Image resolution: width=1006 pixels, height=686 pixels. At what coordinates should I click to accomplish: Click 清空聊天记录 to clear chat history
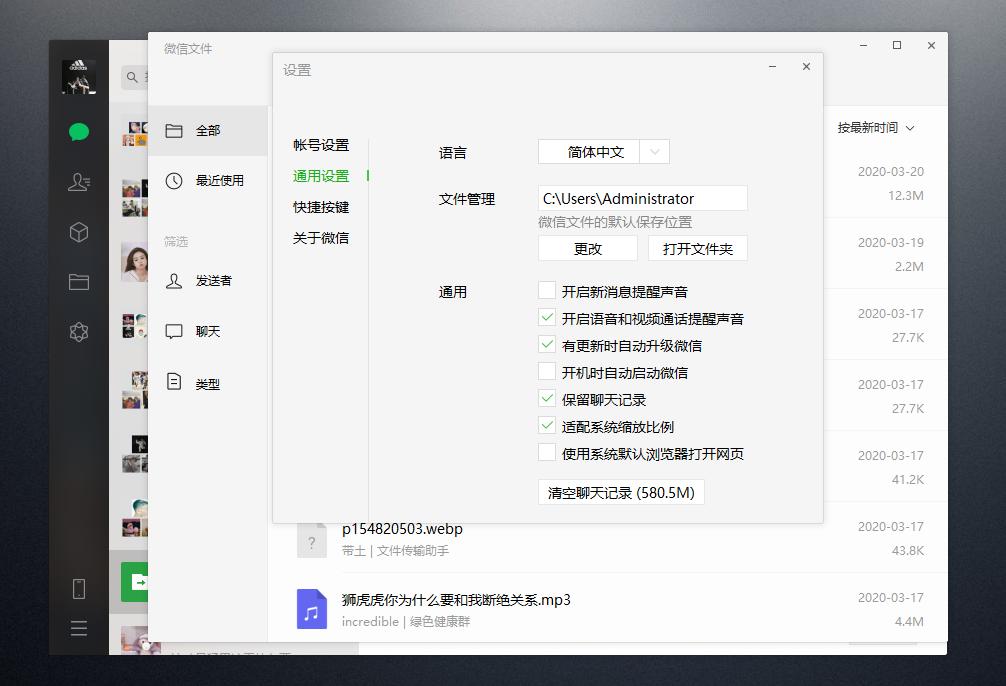621,491
